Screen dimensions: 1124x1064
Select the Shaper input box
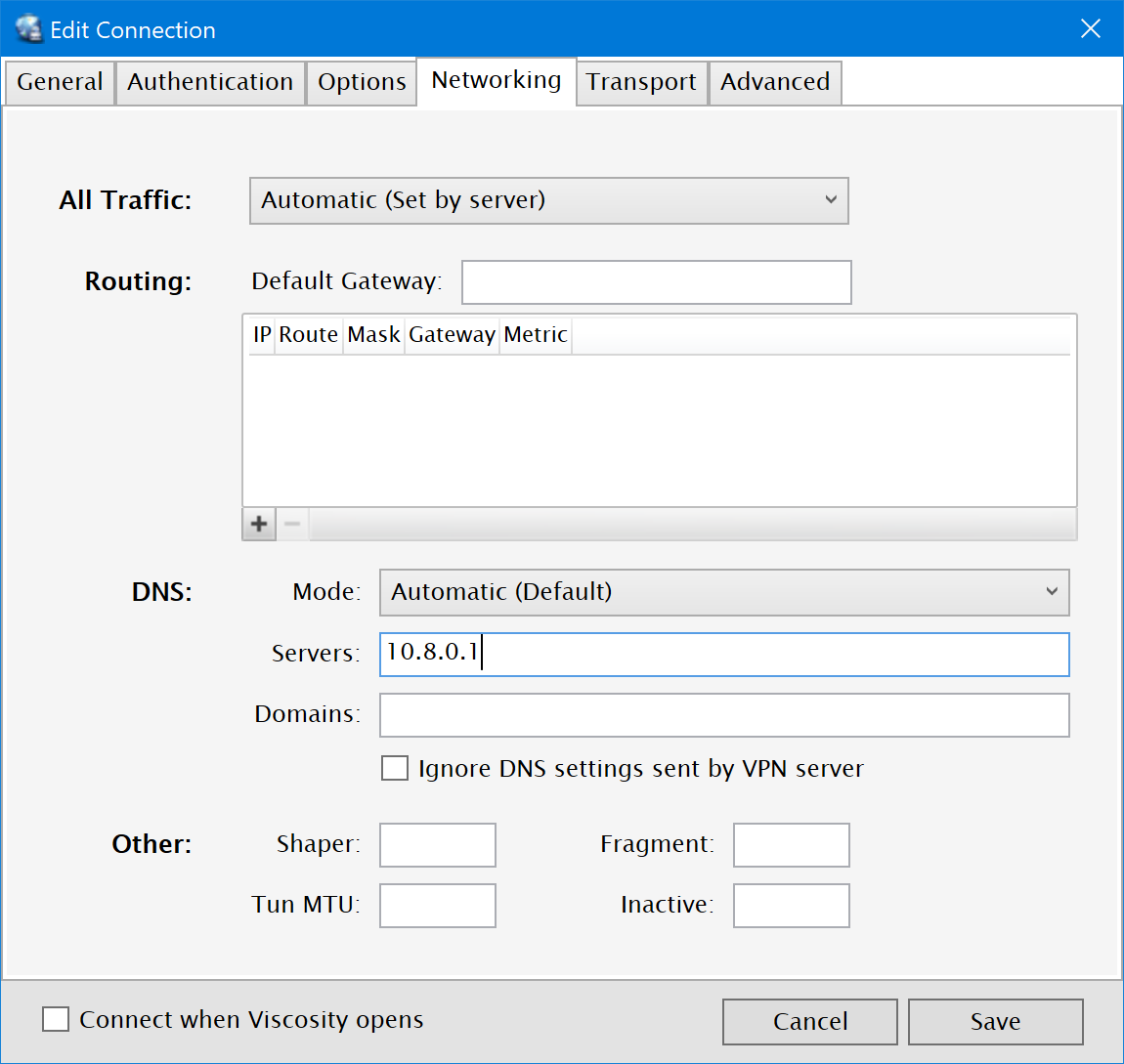tap(437, 845)
